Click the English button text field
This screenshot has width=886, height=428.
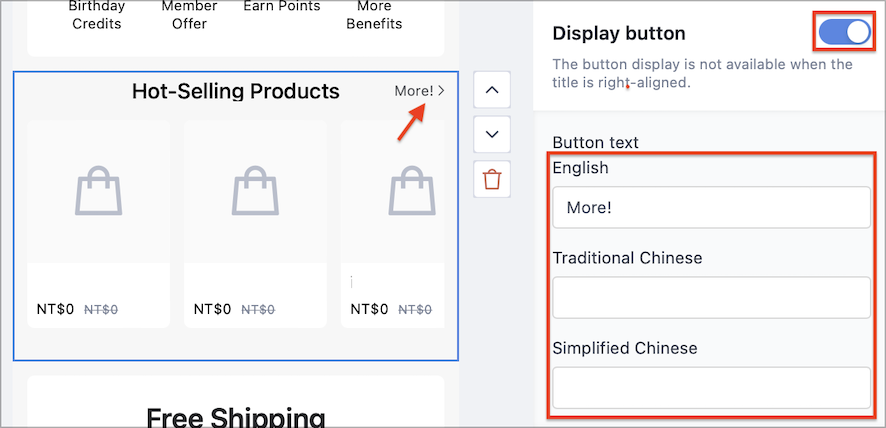tap(711, 207)
